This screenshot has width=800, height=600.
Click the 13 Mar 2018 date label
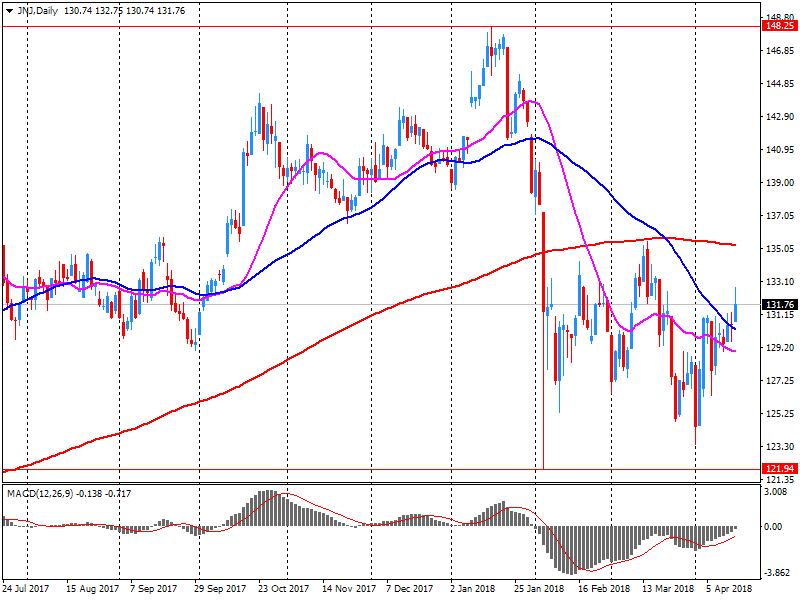668,588
